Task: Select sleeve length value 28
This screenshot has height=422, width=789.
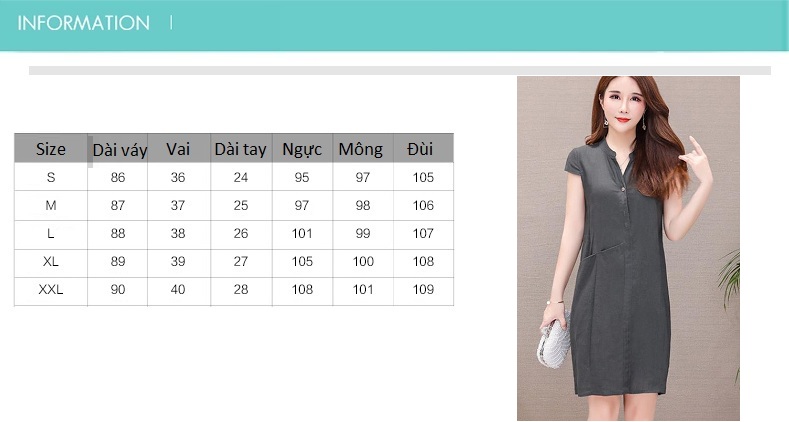Action: point(241,289)
